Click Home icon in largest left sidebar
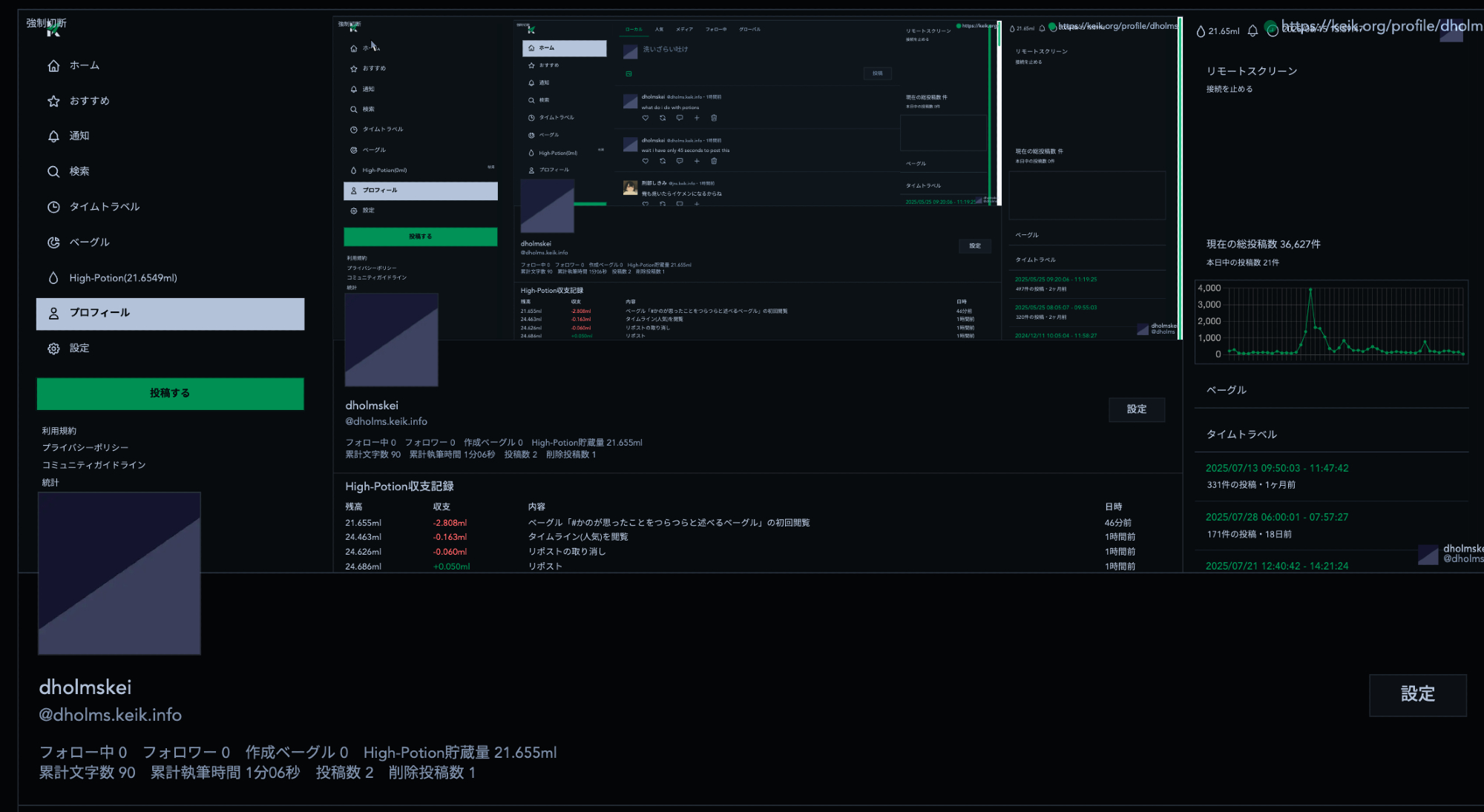 [x=53, y=66]
